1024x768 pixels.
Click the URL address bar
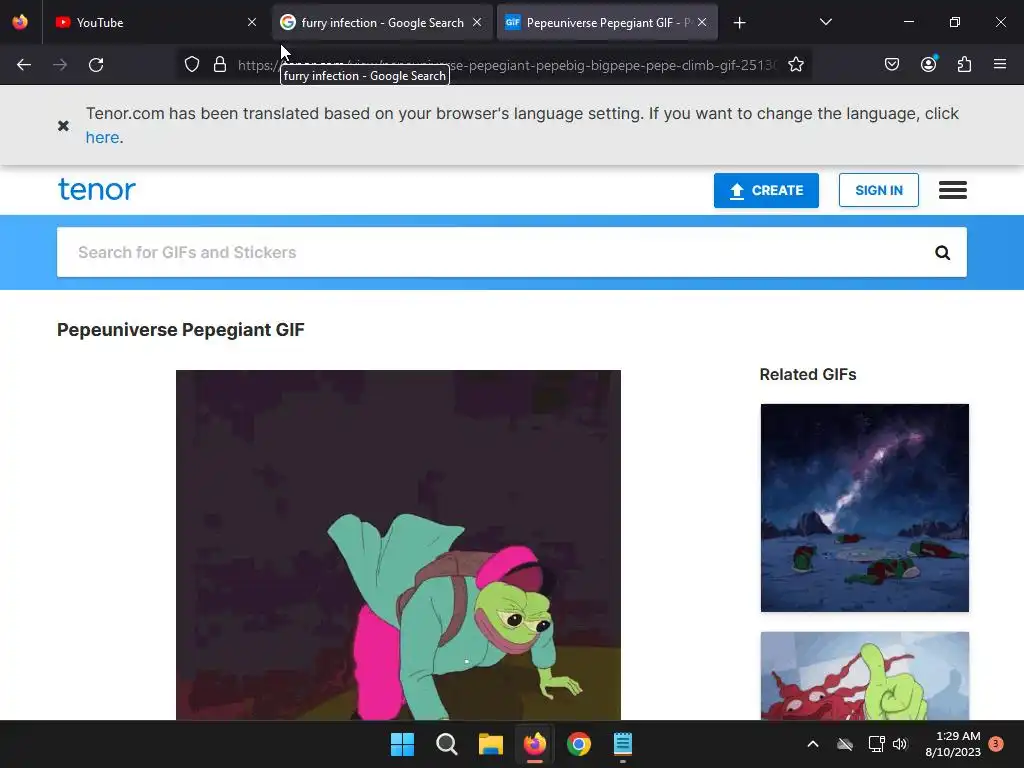pyautogui.click(x=507, y=65)
